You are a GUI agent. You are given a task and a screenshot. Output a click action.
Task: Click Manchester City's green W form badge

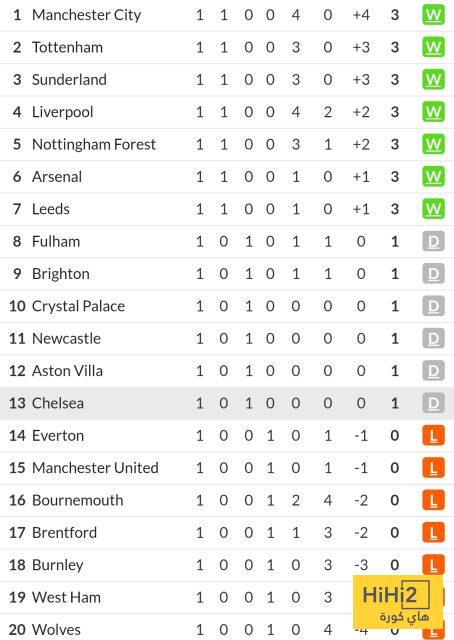click(433, 15)
